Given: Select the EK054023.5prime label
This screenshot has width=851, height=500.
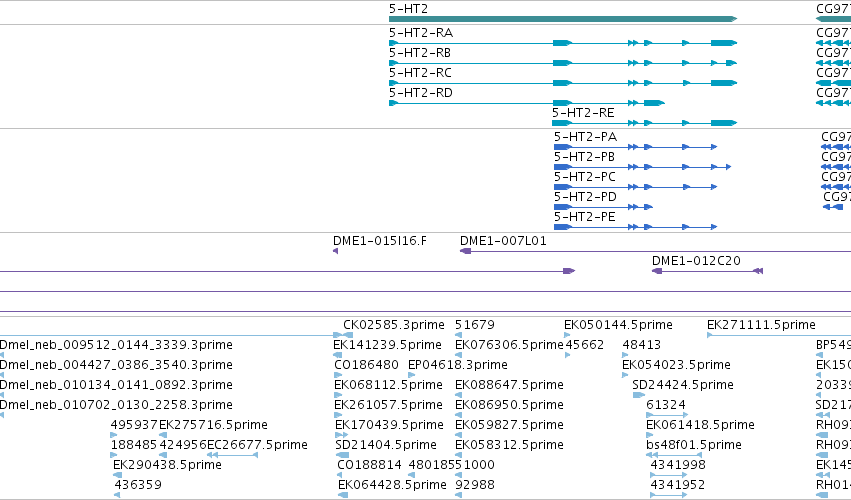Looking at the screenshot, I should pyautogui.click(x=676, y=365).
